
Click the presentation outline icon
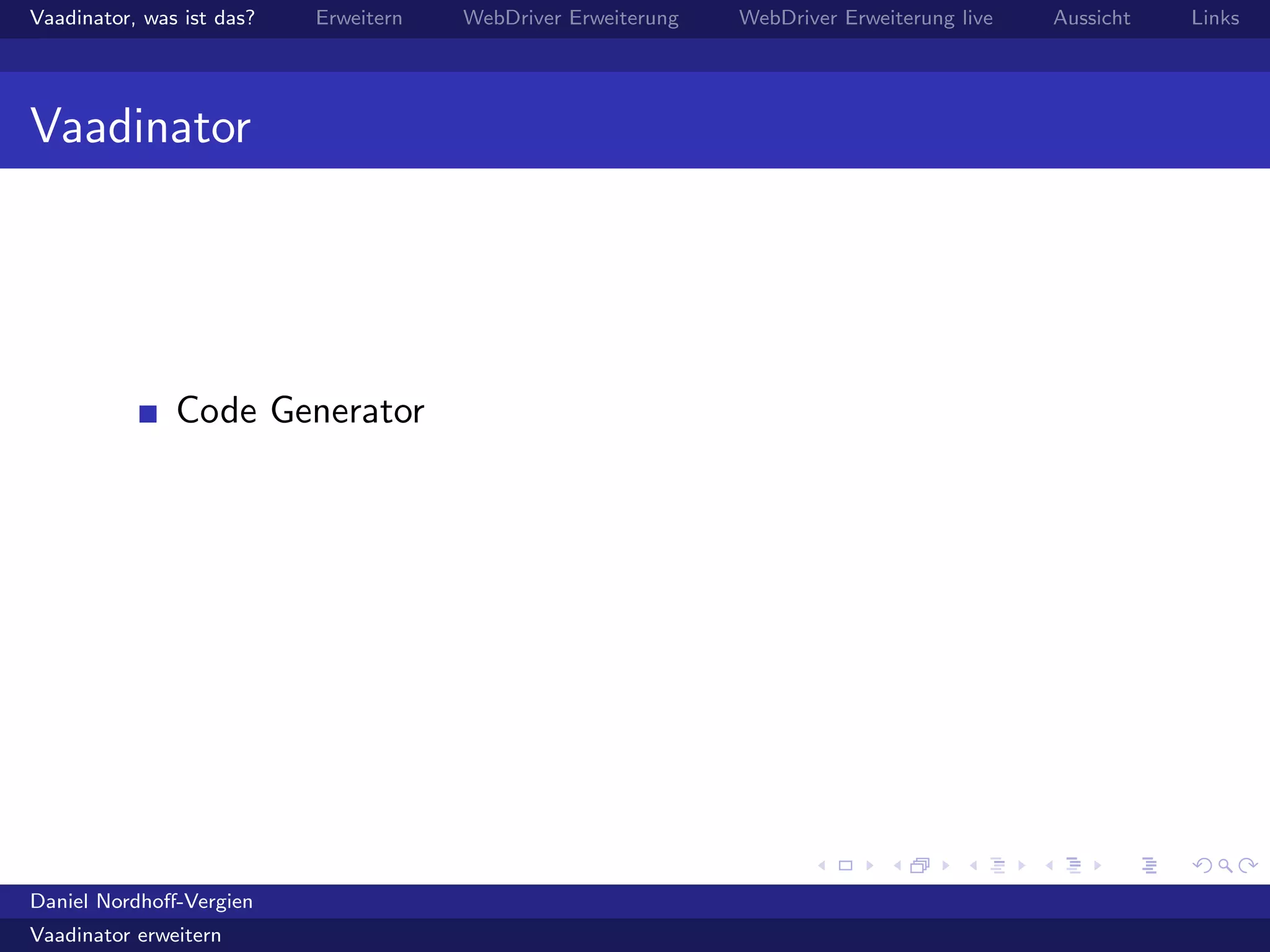pos(1149,865)
